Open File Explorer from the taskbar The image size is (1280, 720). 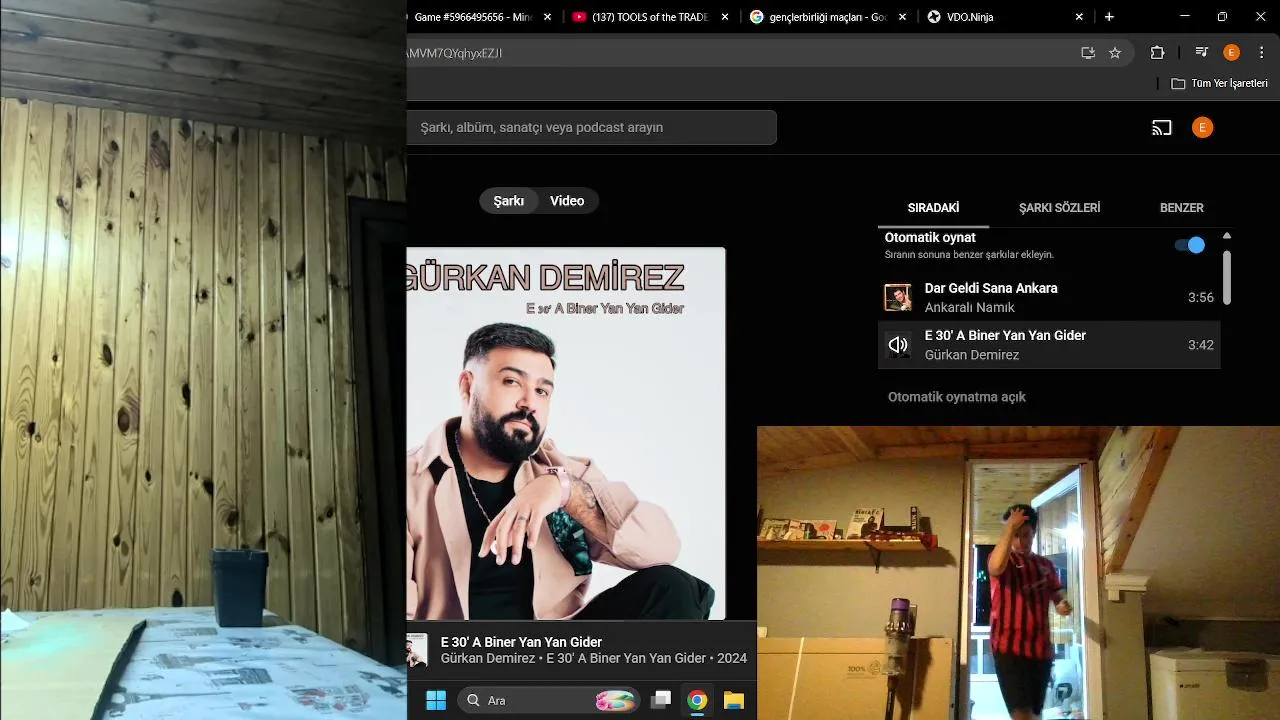coord(734,701)
